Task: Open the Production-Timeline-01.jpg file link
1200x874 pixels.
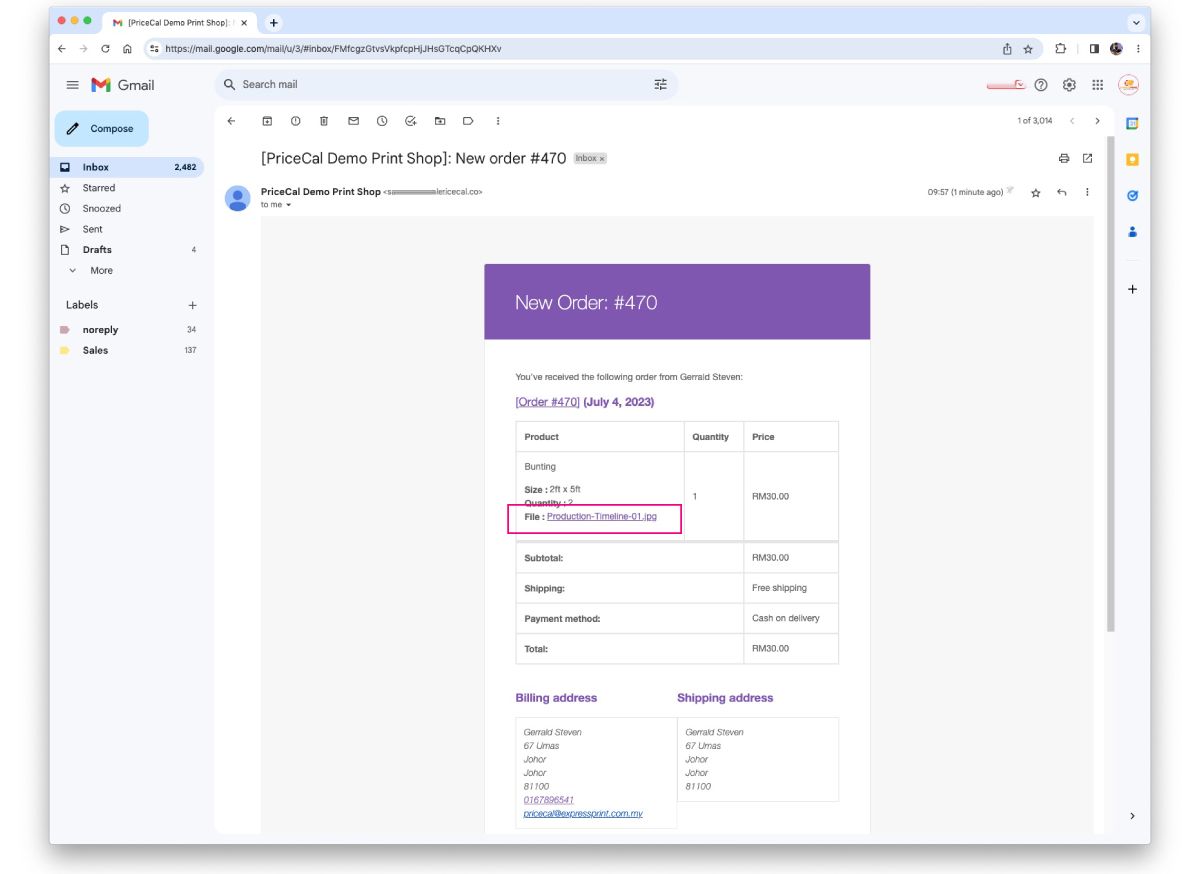Action: [601, 516]
